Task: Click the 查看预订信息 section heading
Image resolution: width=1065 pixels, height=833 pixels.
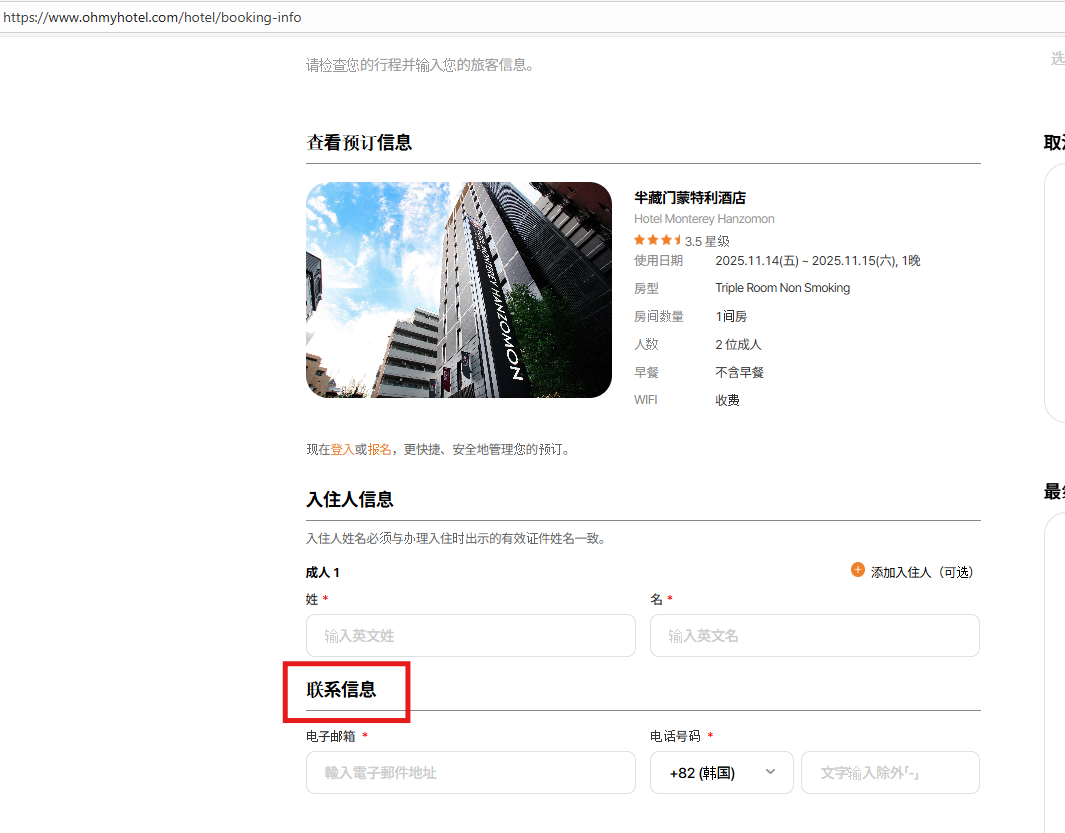Action: coord(359,143)
